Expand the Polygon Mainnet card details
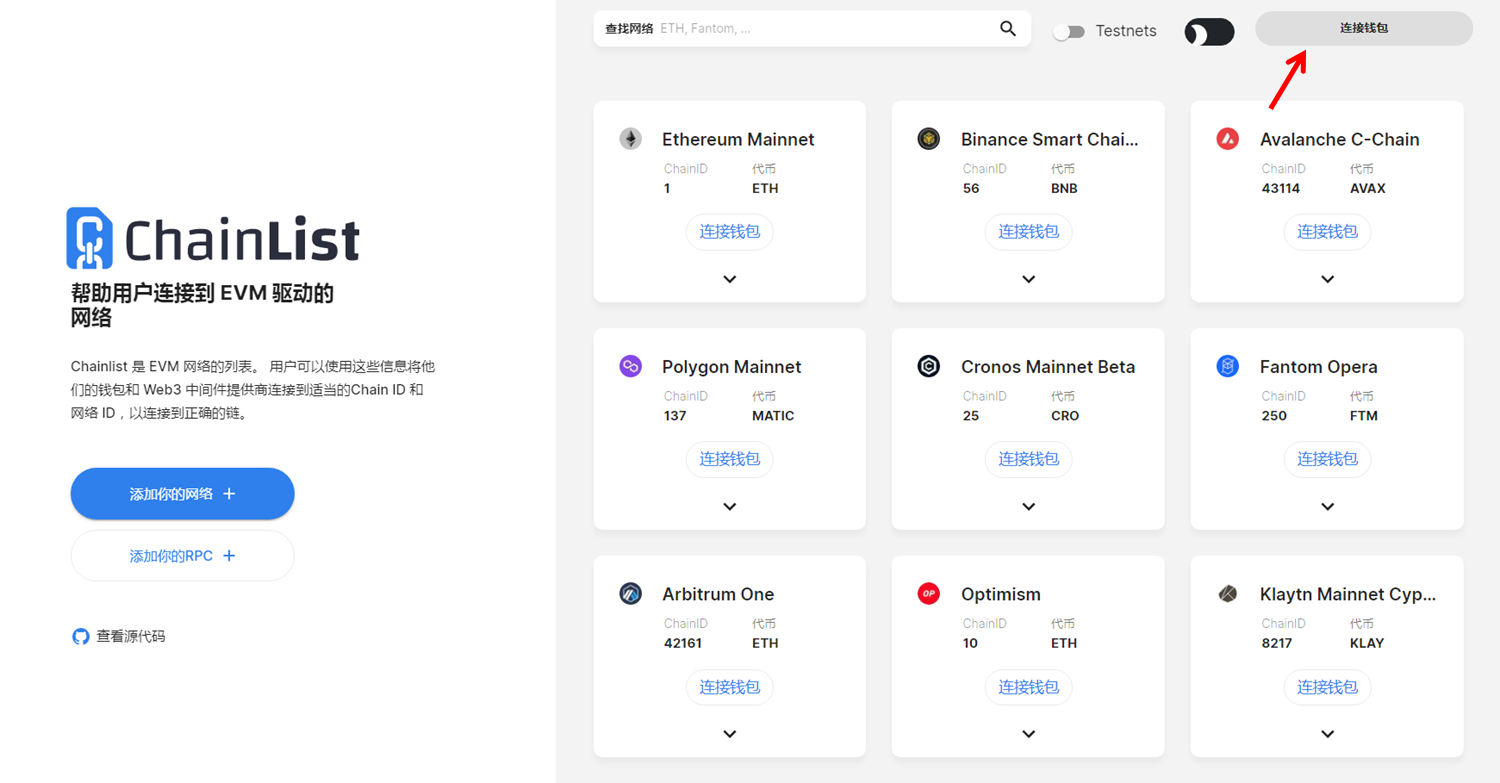 730,506
